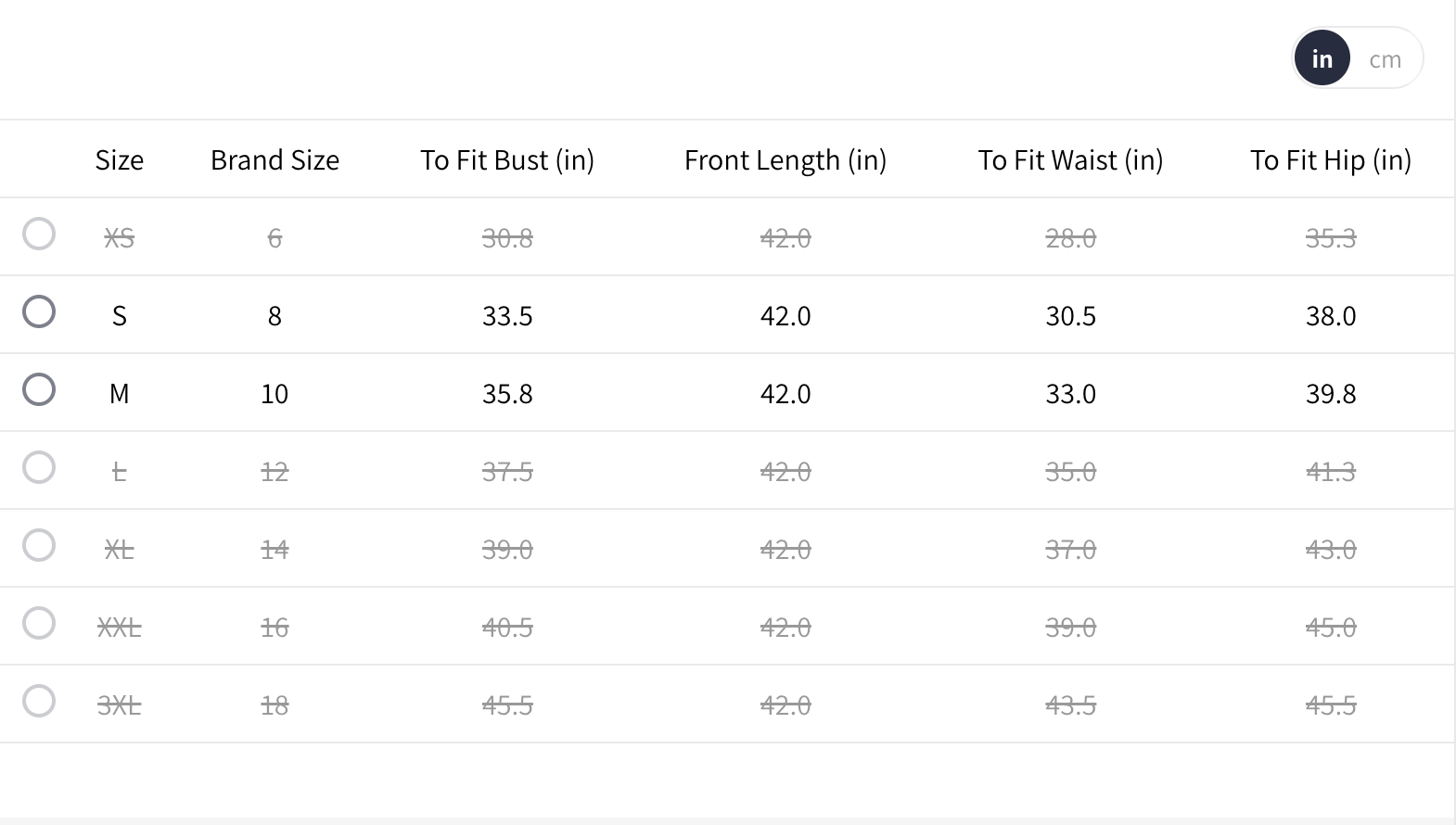1456x825 pixels.
Task: Click the S size label
Action: (x=120, y=316)
